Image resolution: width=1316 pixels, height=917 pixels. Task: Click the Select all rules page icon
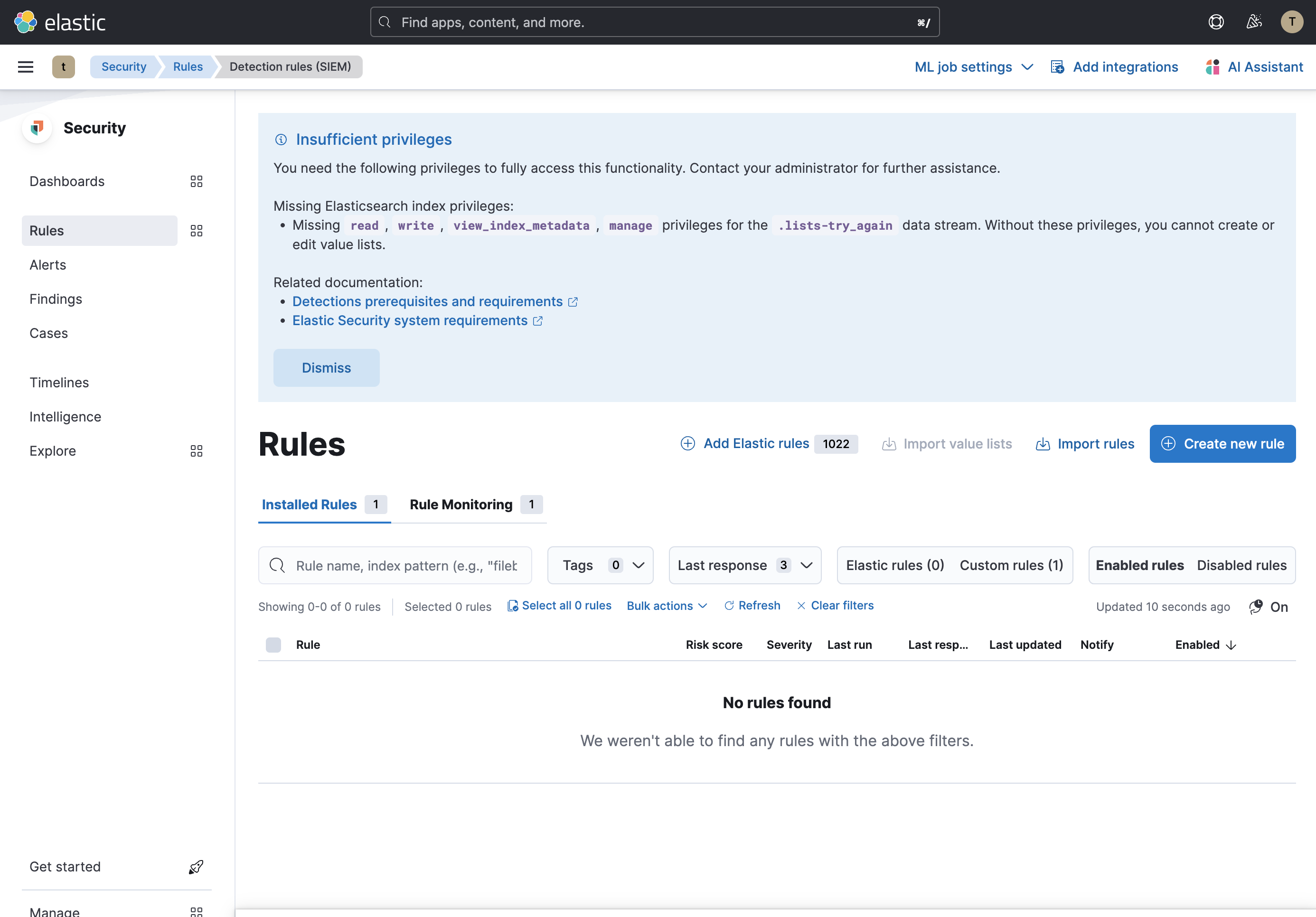[513, 606]
